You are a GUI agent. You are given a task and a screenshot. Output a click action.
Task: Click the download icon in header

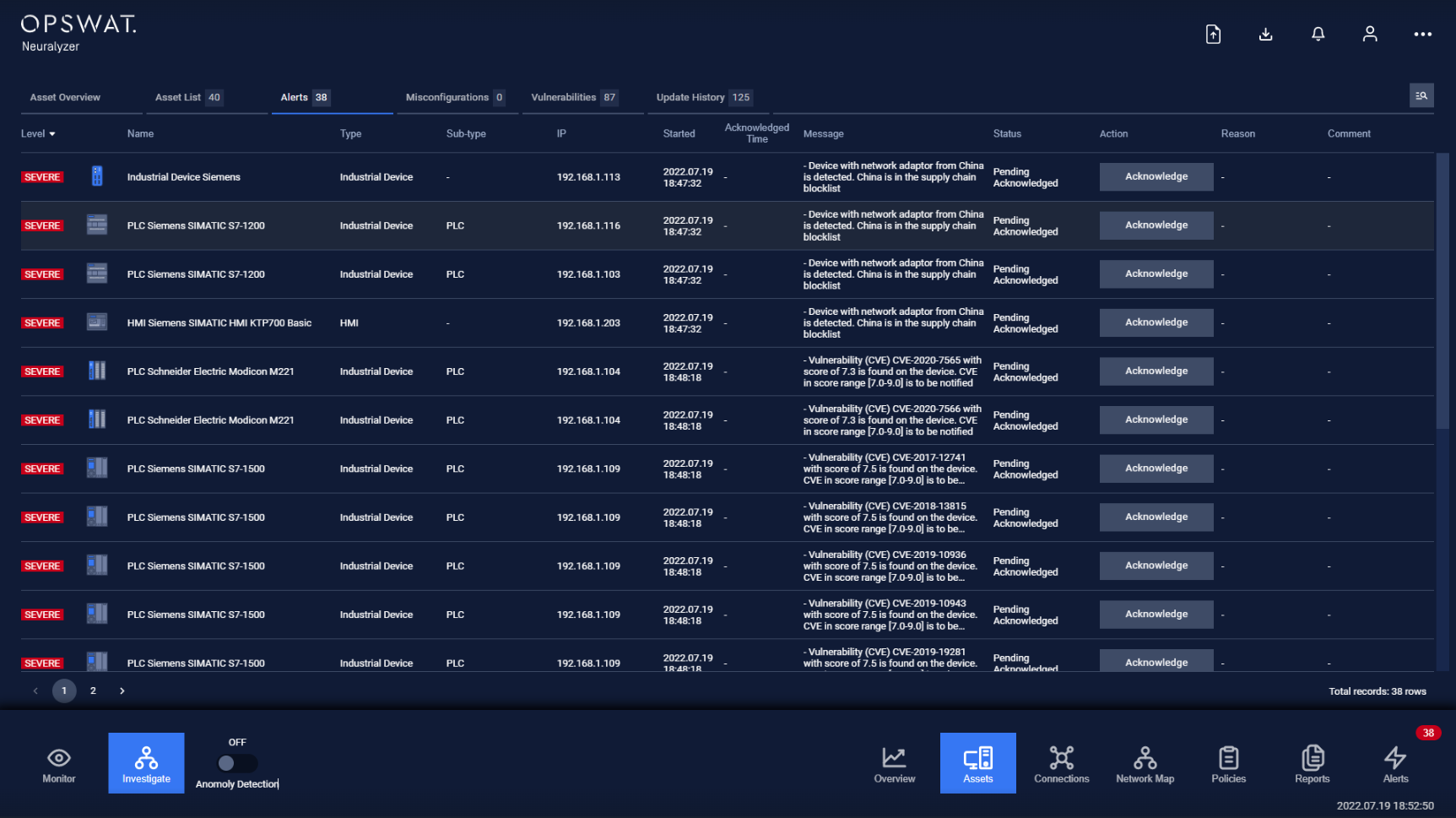tap(1265, 34)
